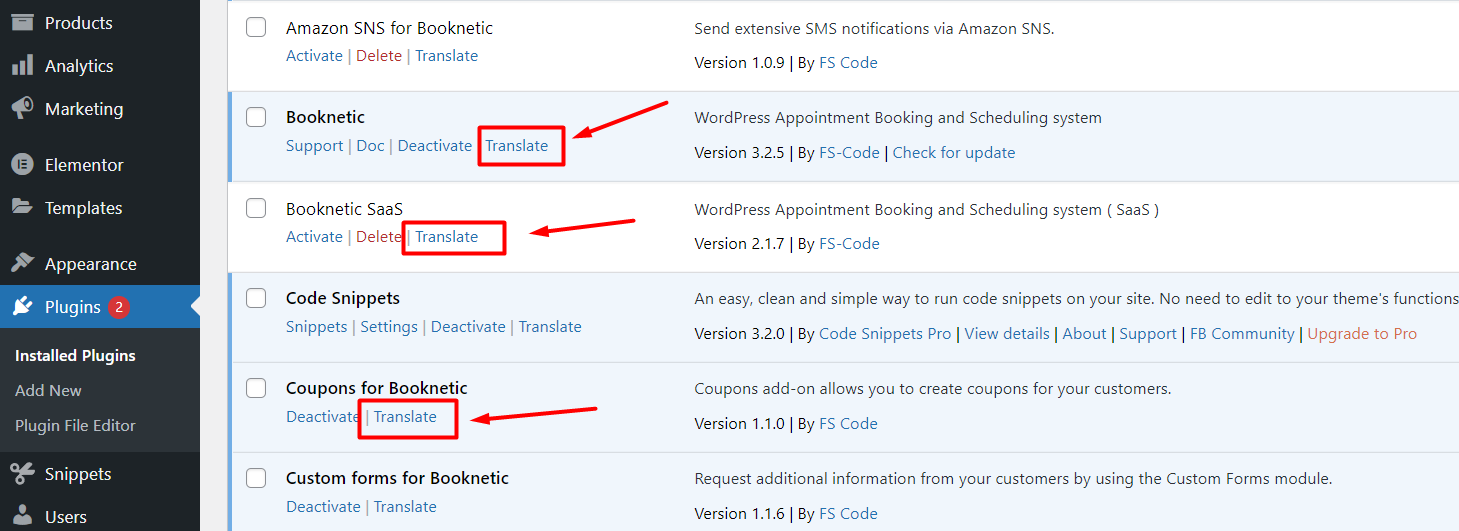Click the Users person icon

tap(22, 517)
